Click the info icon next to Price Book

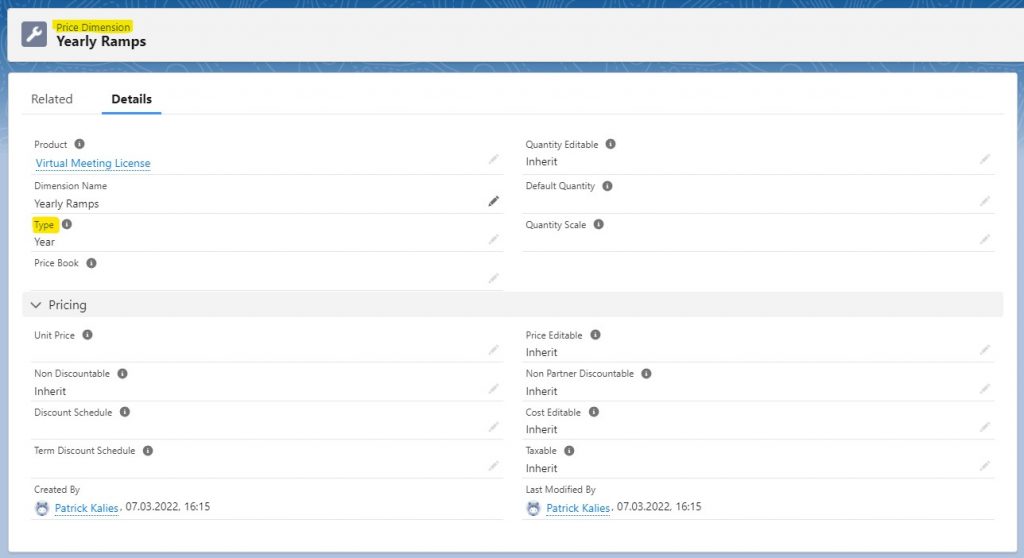pyautogui.click(x=91, y=263)
